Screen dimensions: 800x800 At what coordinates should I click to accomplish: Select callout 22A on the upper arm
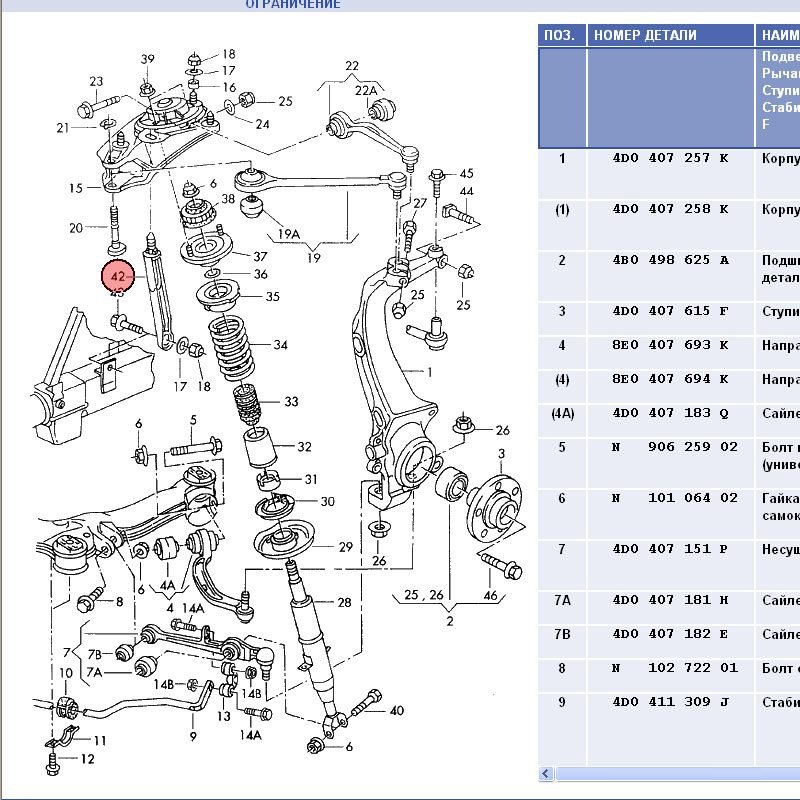coord(367,90)
